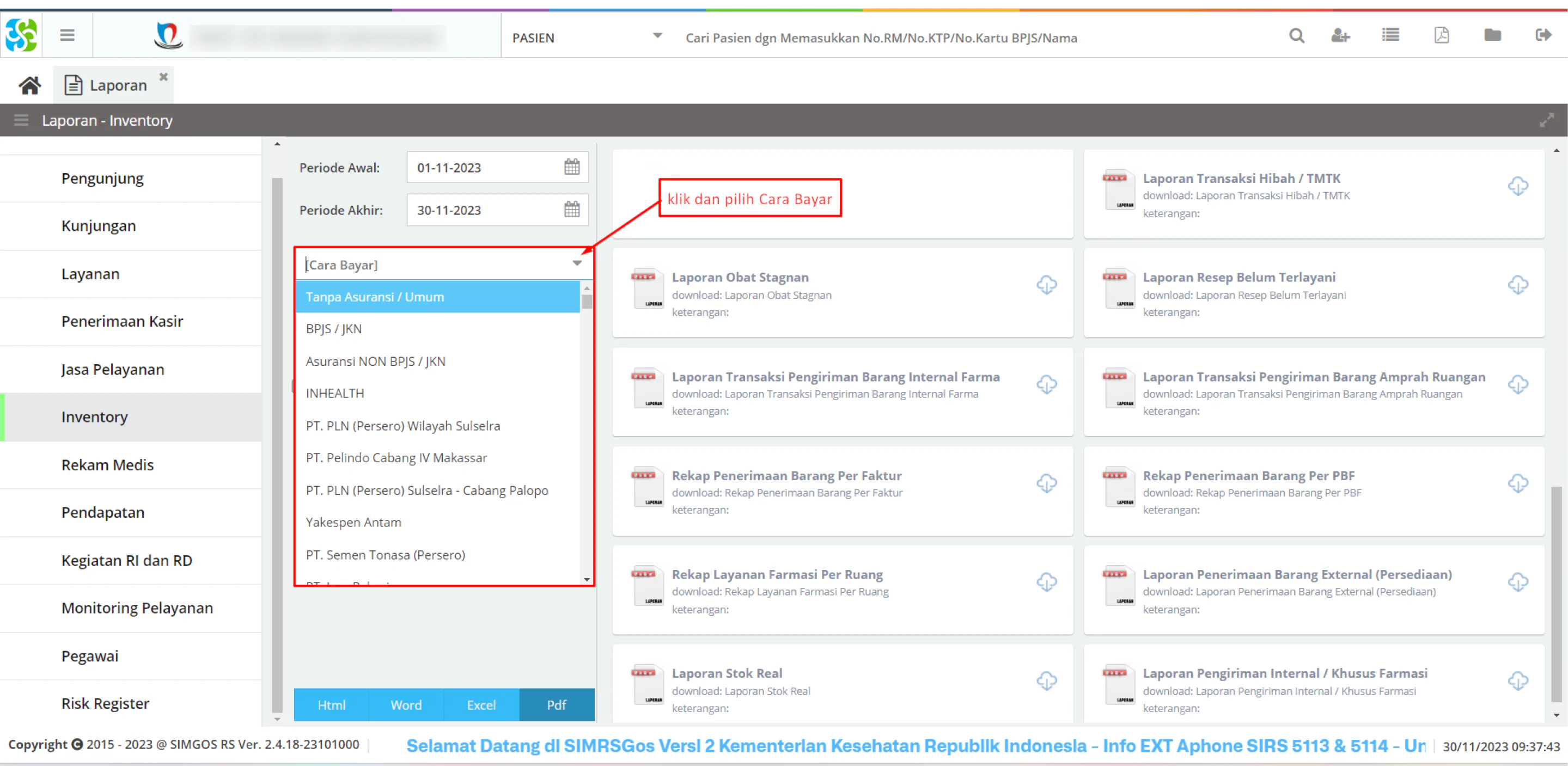Download Rekap Penerimaan Barang Per Faktur
Screen dimensions: 1568x766
1046,483
